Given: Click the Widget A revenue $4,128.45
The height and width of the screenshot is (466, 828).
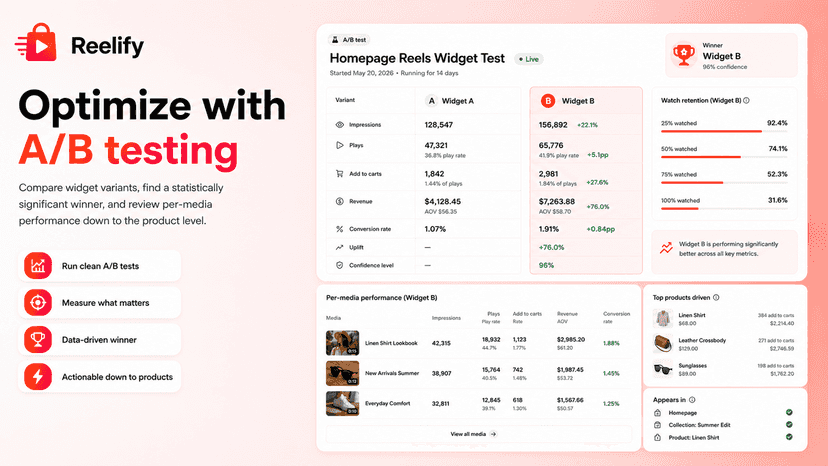Looking at the screenshot, I should tap(443, 201).
